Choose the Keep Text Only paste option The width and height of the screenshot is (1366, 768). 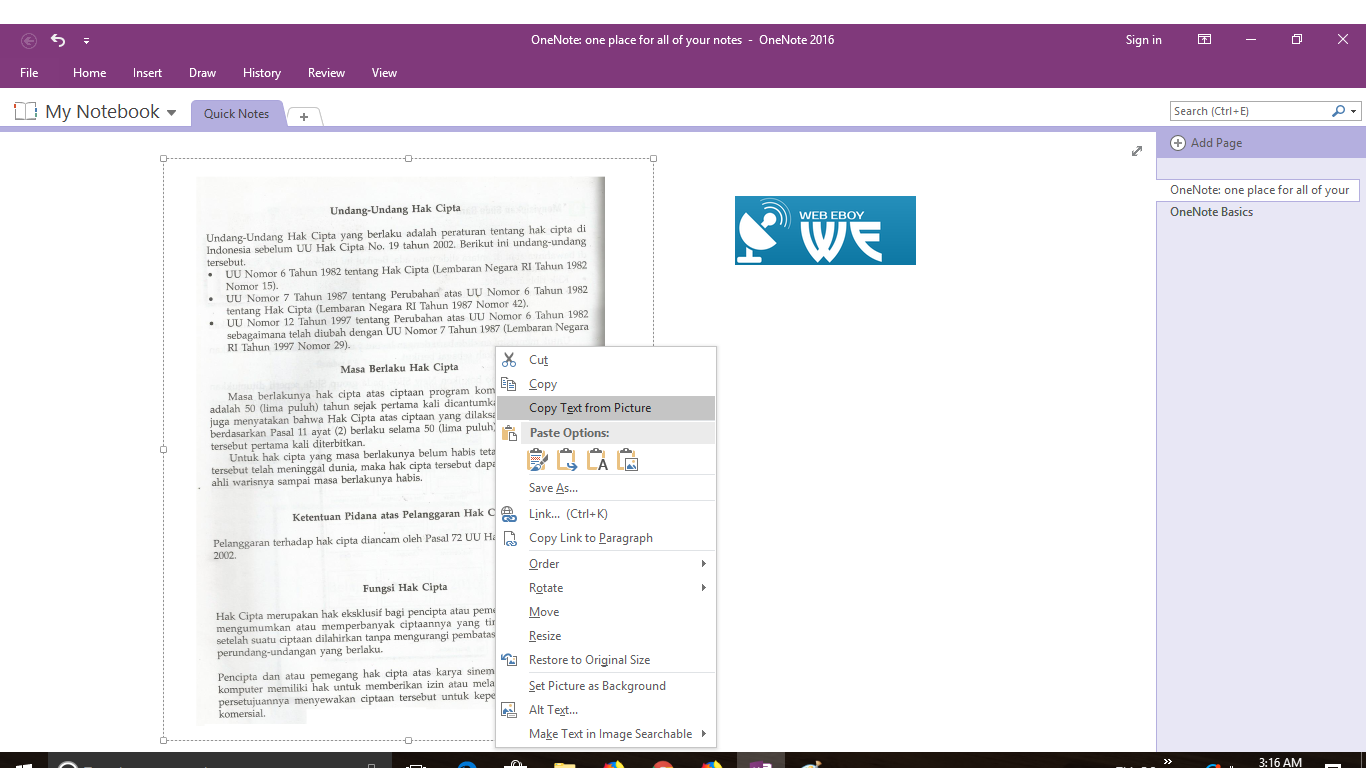[x=596, y=459]
